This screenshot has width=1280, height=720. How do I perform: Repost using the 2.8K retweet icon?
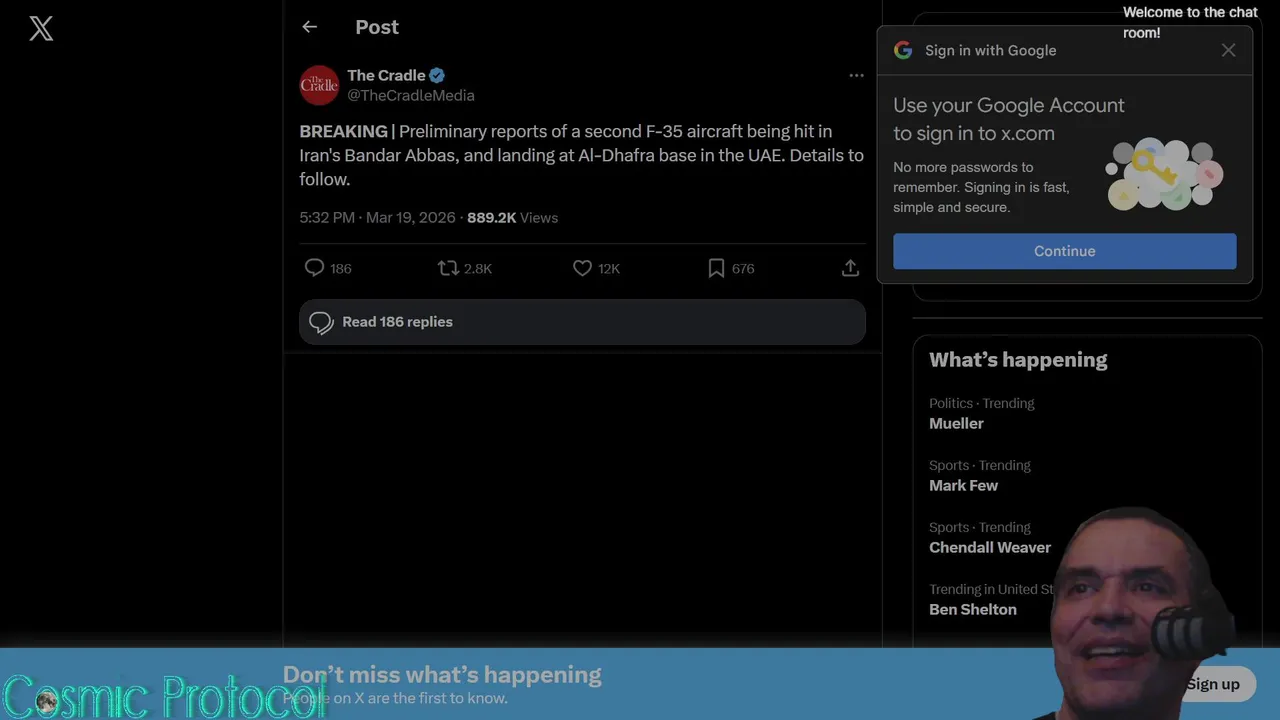point(448,268)
